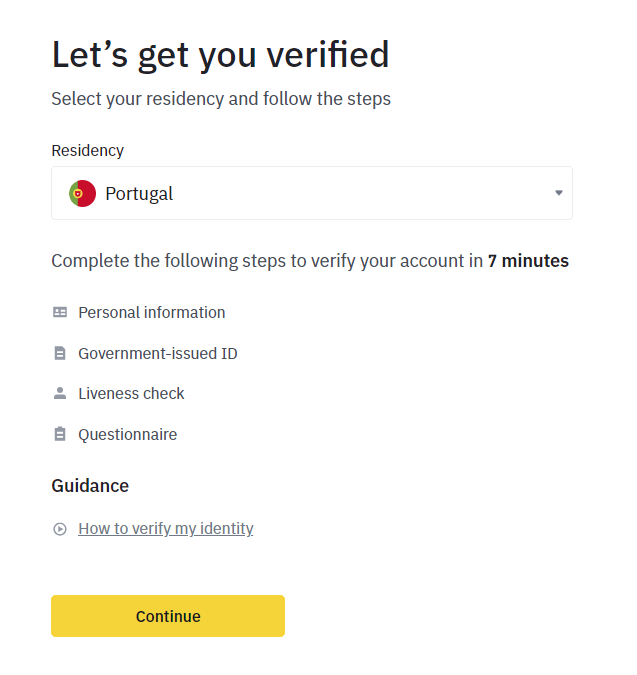Click the Portugal flag icon
The height and width of the screenshot is (675, 637).
[x=82, y=193]
